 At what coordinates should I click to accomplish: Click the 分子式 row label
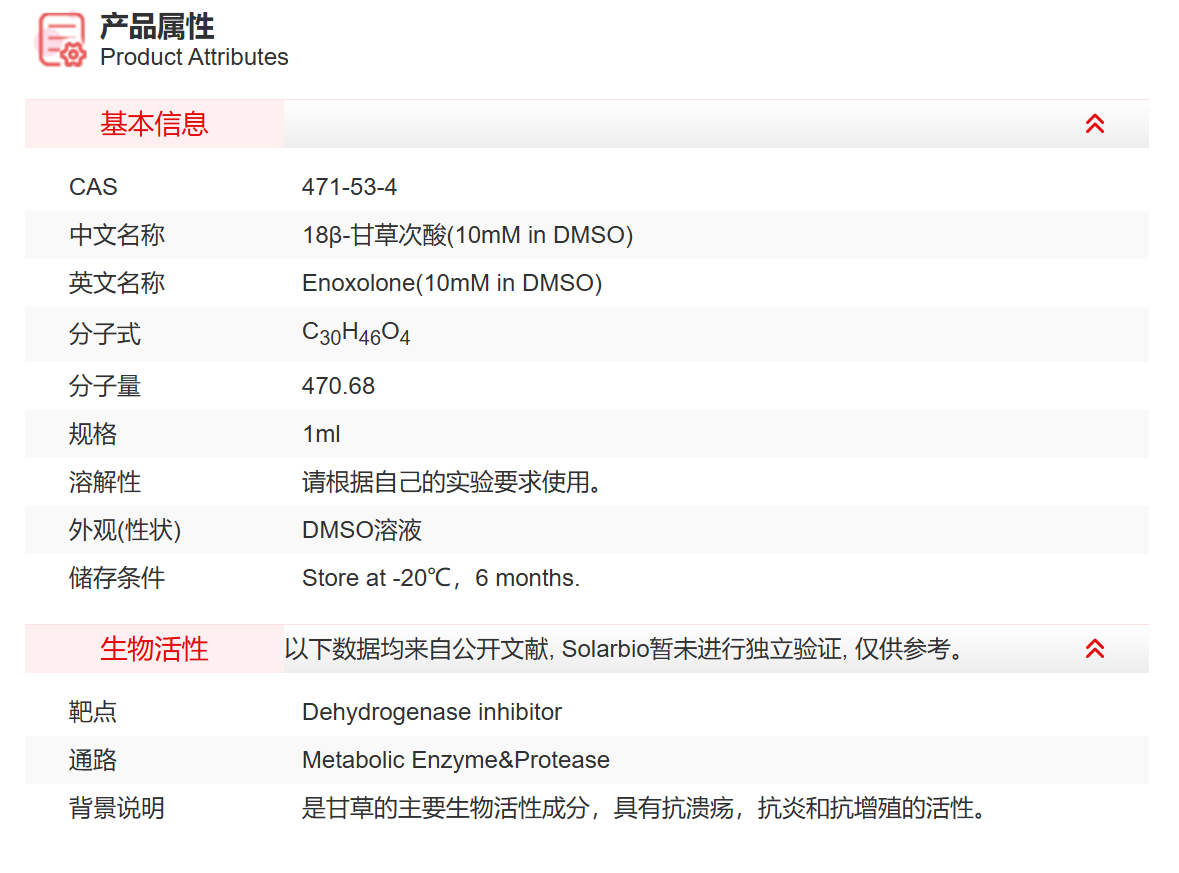coord(105,334)
